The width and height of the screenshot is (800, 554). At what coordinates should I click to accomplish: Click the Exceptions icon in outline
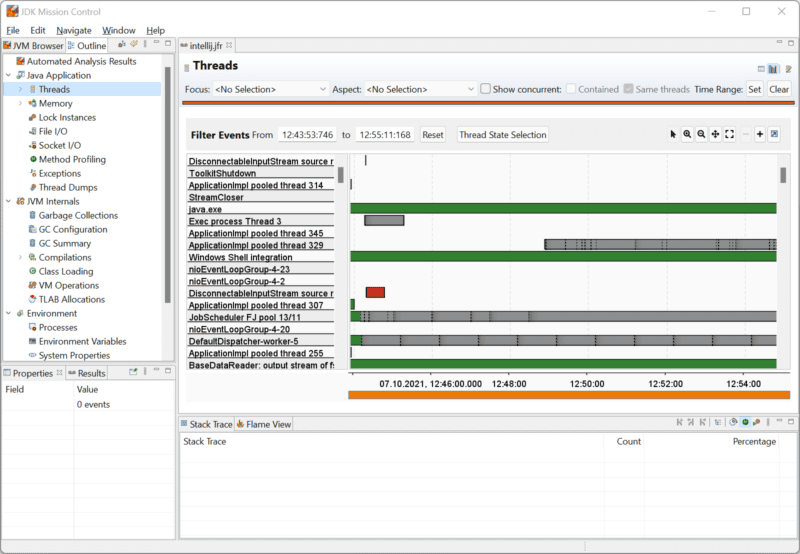point(33,173)
